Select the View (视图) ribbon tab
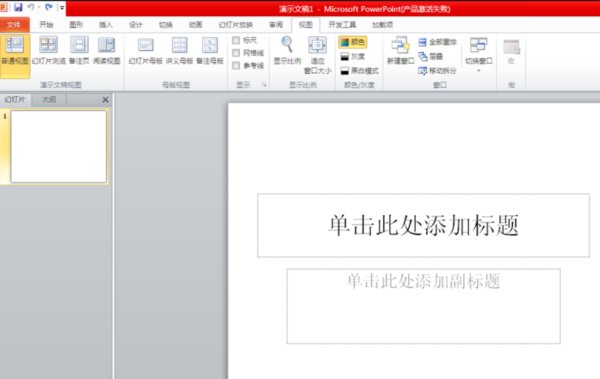600x379 pixels. click(x=306, y=25)
